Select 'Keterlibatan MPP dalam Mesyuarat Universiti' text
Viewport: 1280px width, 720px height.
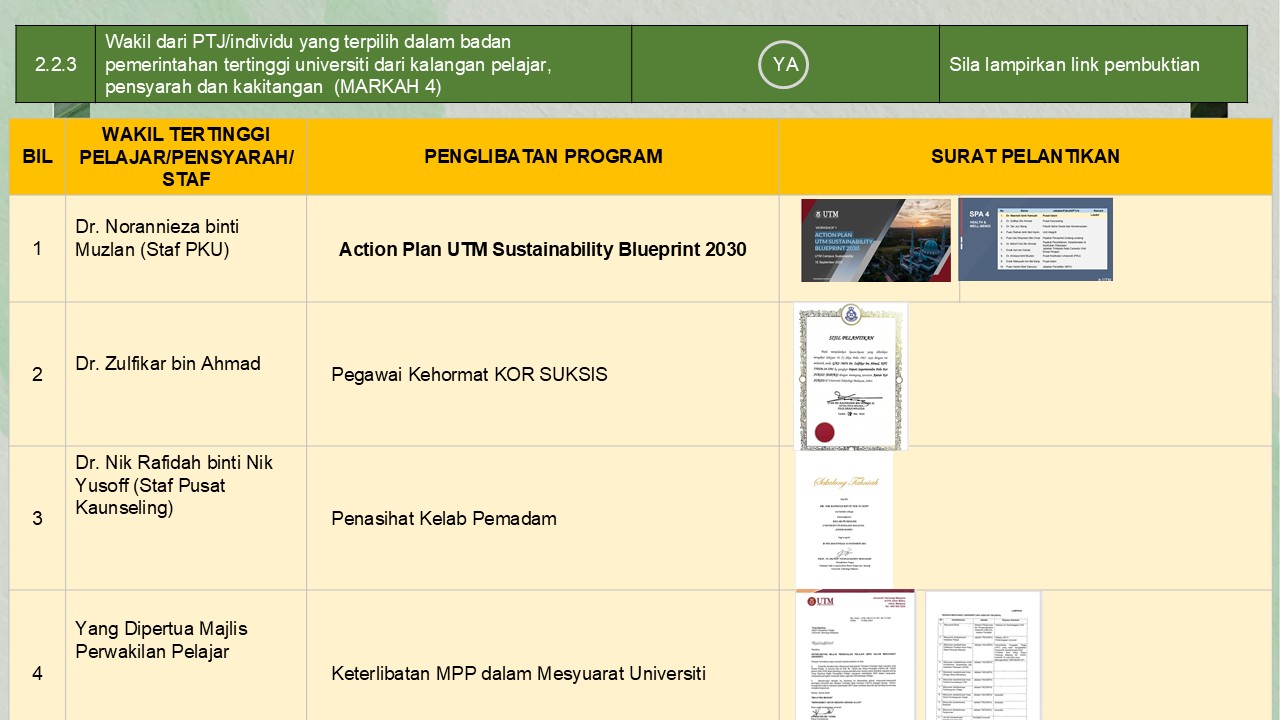pos(518,674)
